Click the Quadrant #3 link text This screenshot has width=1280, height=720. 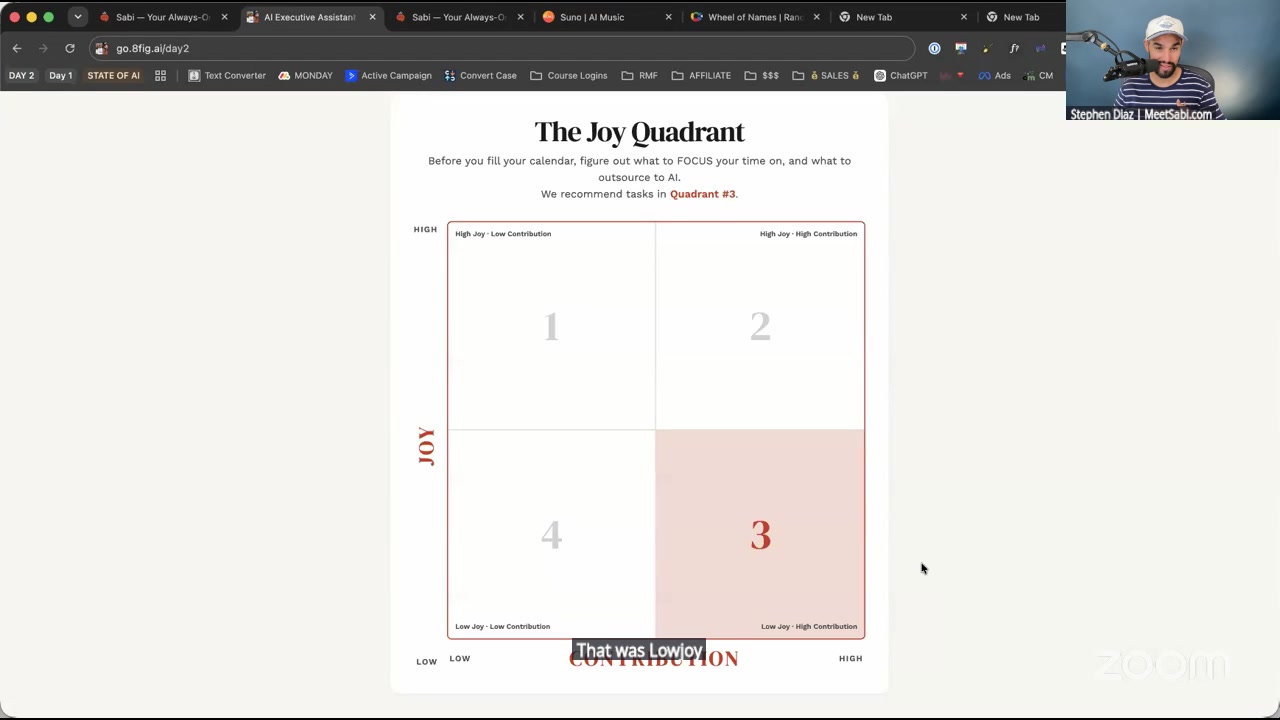[x=702, y=194]
